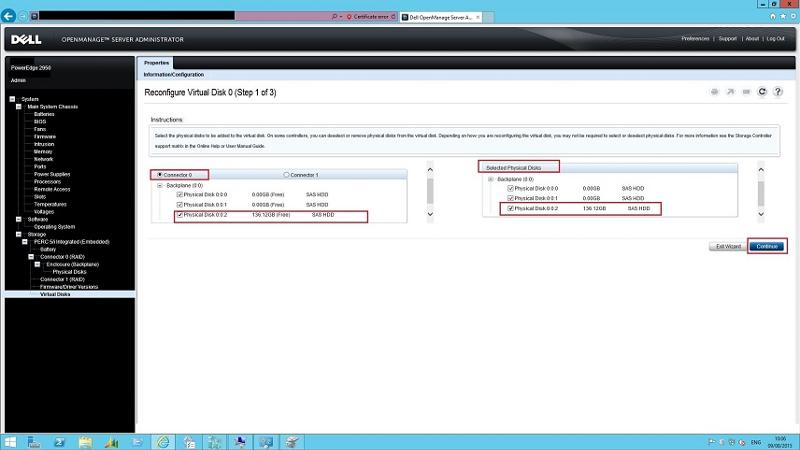Open help using the question mark icon

778,92
